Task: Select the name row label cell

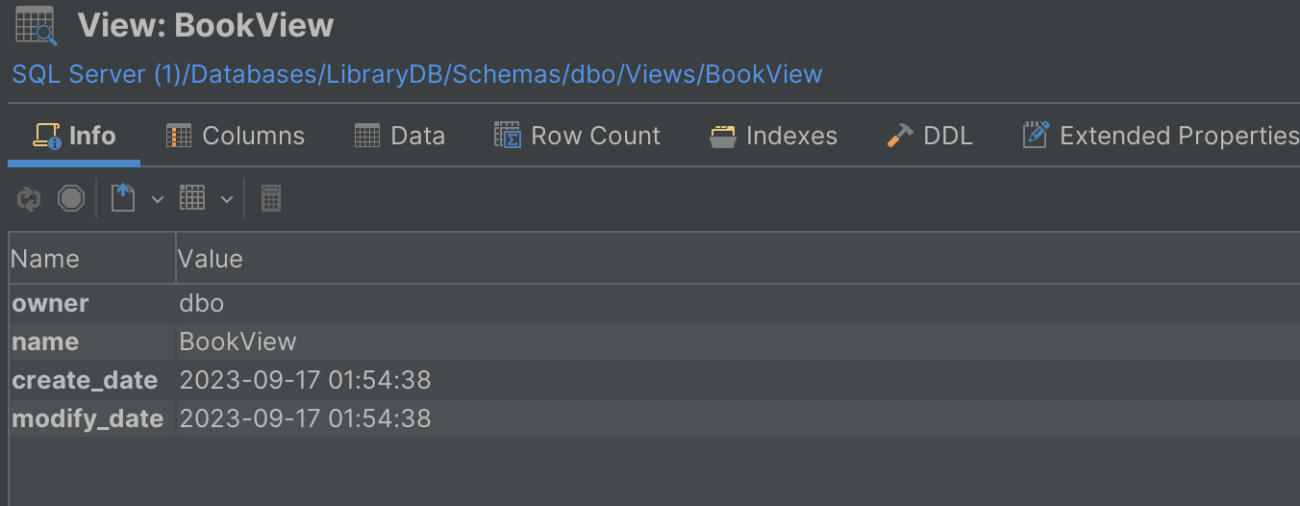Action: point(92,342)
